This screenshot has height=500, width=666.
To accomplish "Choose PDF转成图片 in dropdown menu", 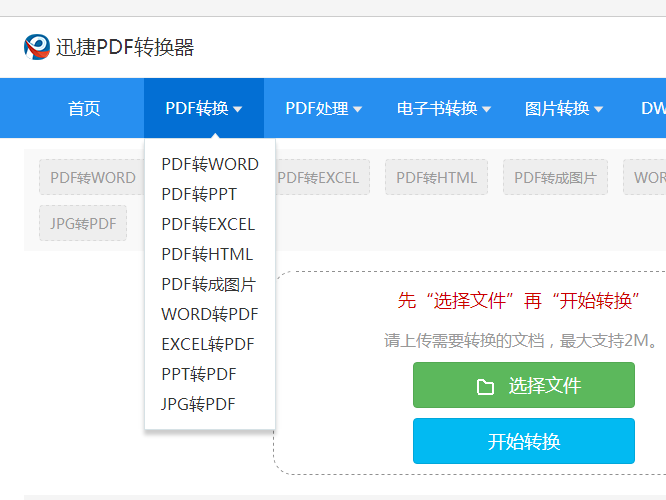I will pyautogui.click(x=209, y=284).
